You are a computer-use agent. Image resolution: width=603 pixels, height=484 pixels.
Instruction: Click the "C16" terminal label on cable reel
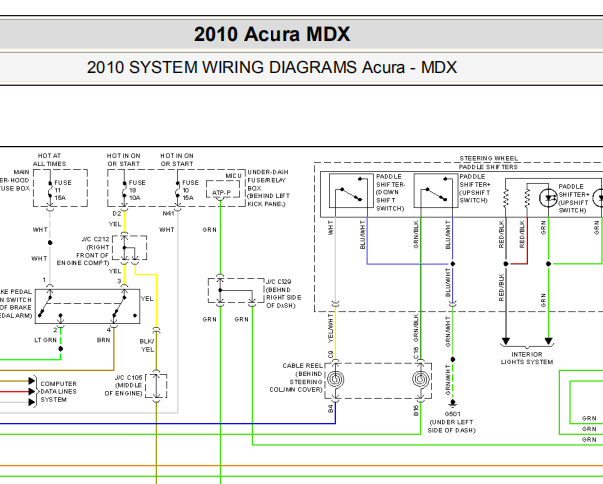[x=416, y=354]
